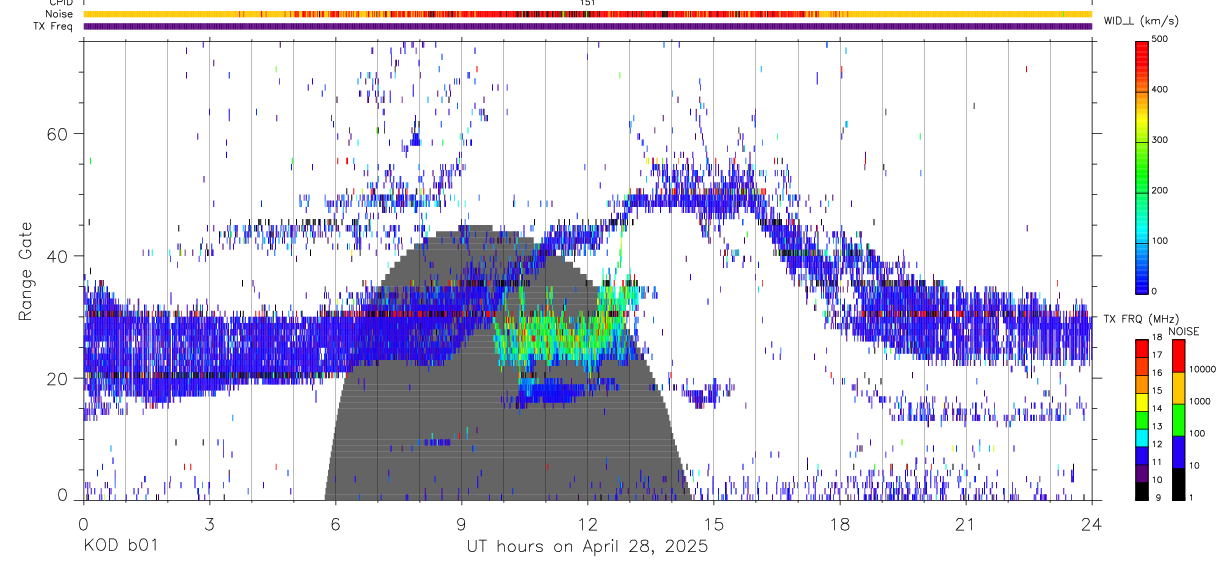Select the "Range Gate" y-axis title
This screenshot has height=567, width=1228.
25,273
